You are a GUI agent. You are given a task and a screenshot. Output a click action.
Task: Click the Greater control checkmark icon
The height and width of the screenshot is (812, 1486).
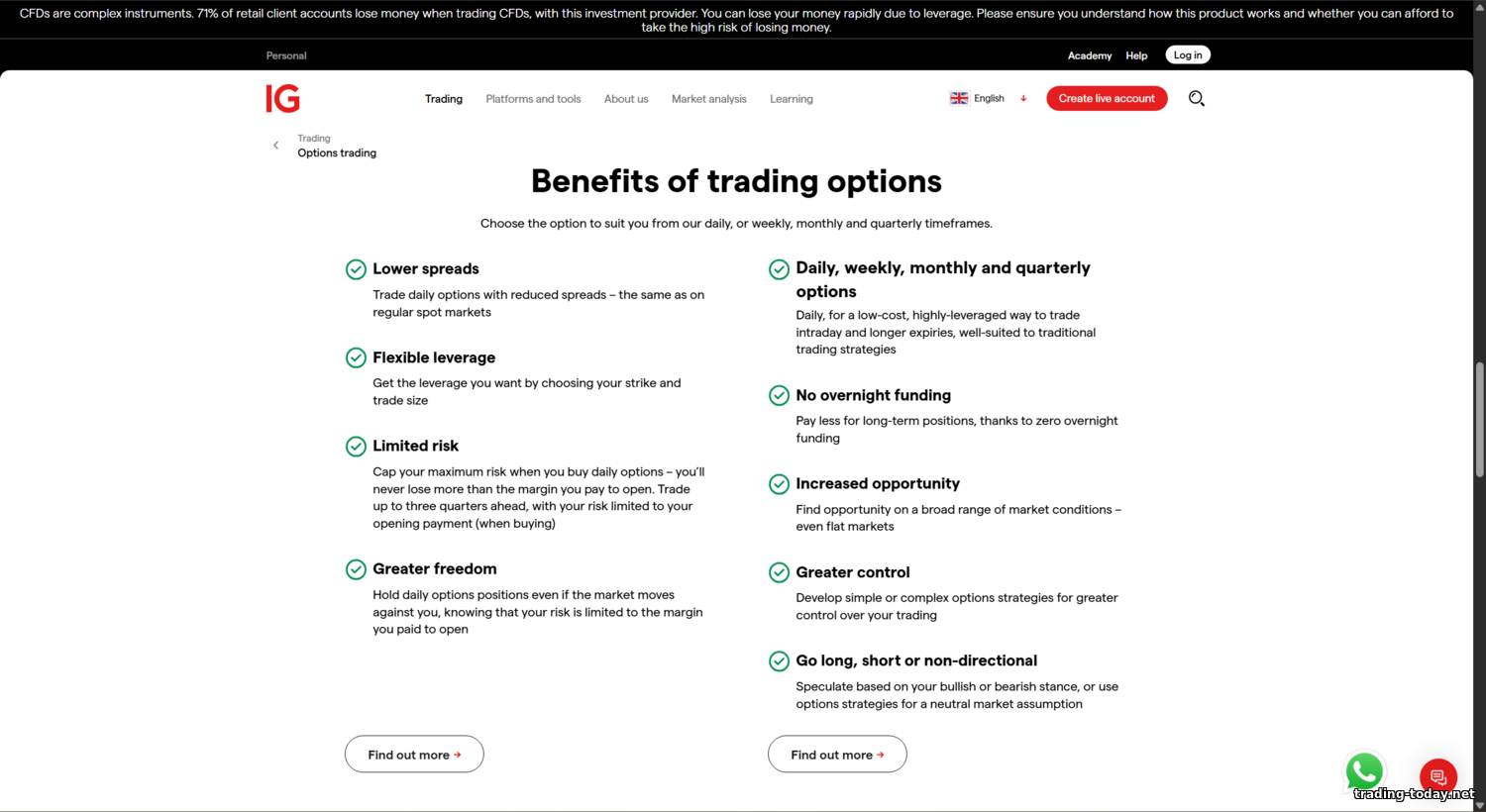779,572
